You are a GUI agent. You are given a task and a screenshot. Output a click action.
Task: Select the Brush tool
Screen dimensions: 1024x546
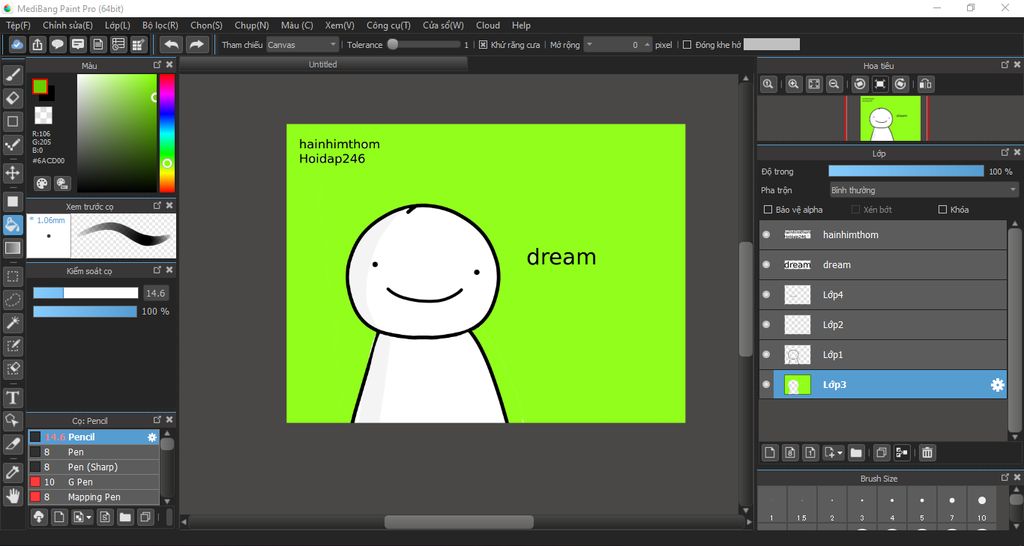tap(12, 76)
